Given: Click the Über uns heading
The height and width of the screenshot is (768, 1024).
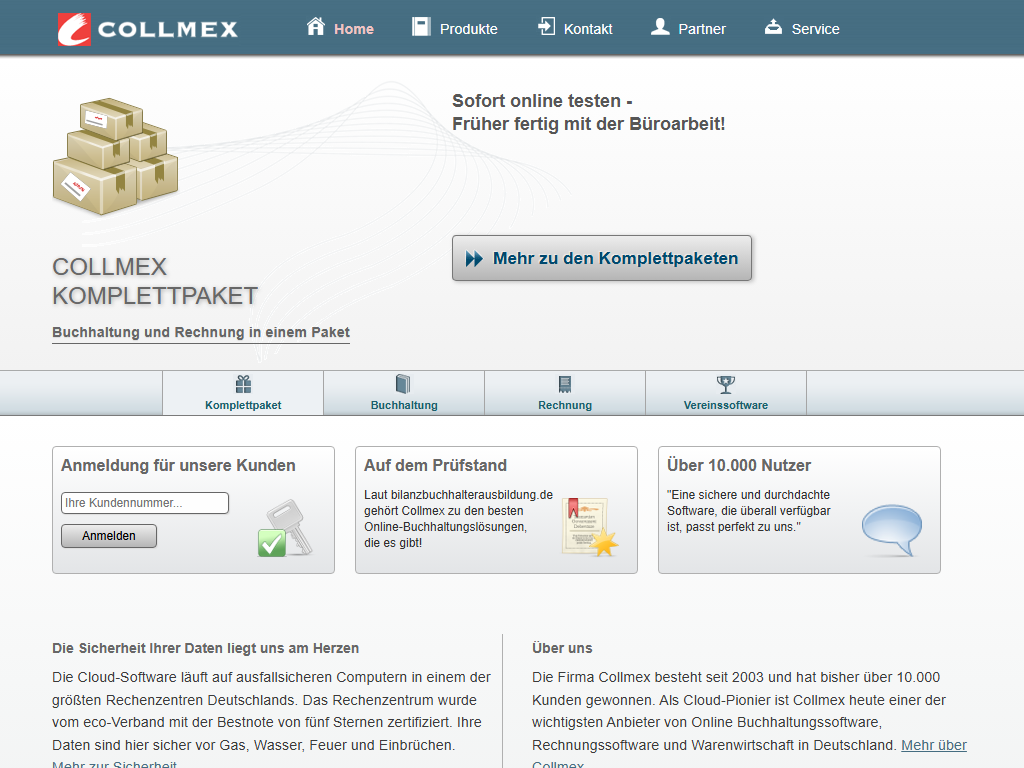Looking at the screenshot, I should [x=562, y=648].
